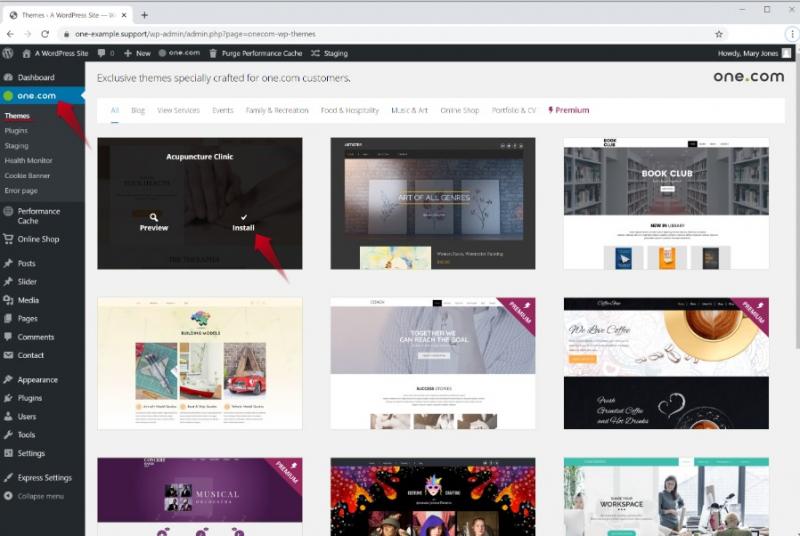800x536 pixels.
Task: Click the Comments icon in sidebar
Action: click(8, 337)
